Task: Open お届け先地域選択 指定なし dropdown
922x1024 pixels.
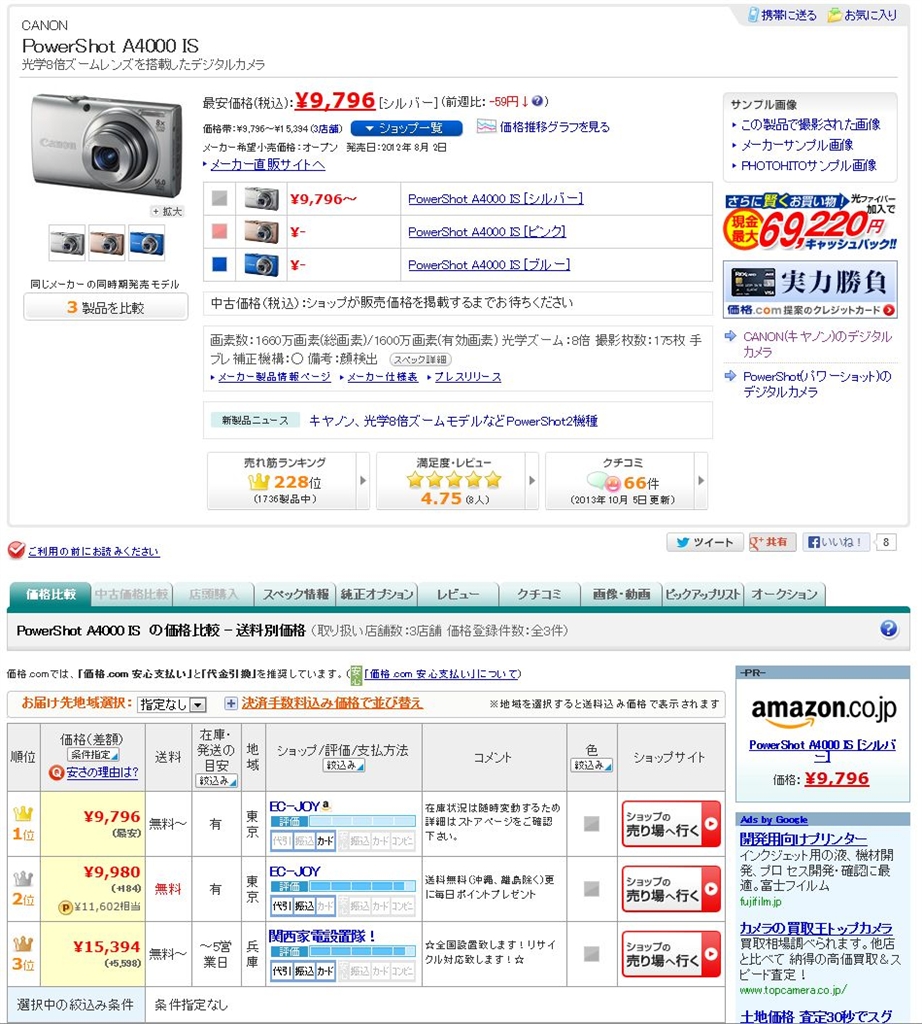Action: 172,704
